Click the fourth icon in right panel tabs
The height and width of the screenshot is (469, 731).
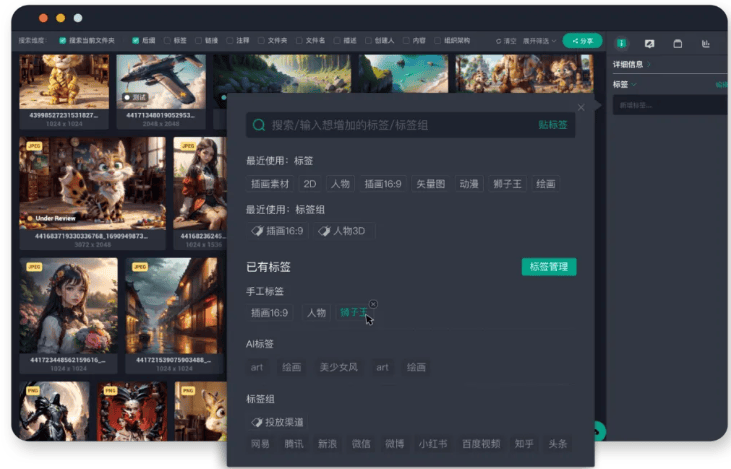(705, 43)
